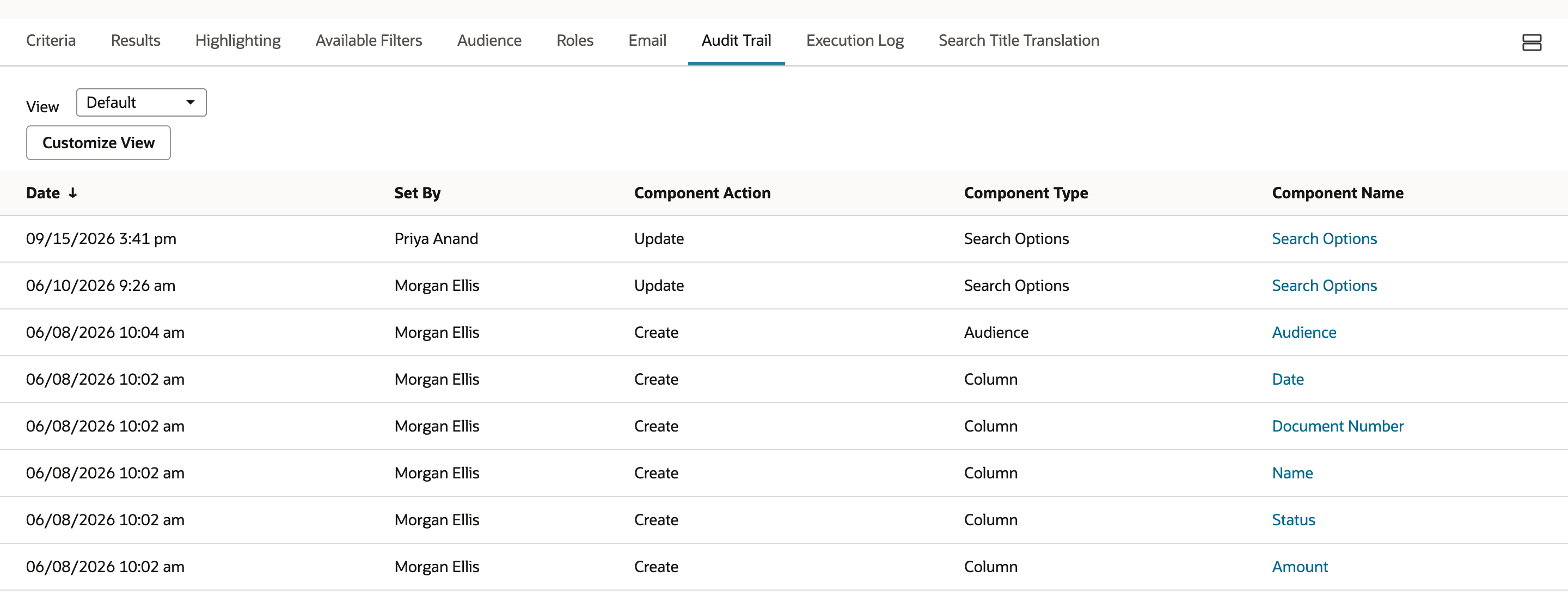Viewport: 1568px width, 607px height.
Task: Click the Component Name column header
Action: (x=1338, y=193)
